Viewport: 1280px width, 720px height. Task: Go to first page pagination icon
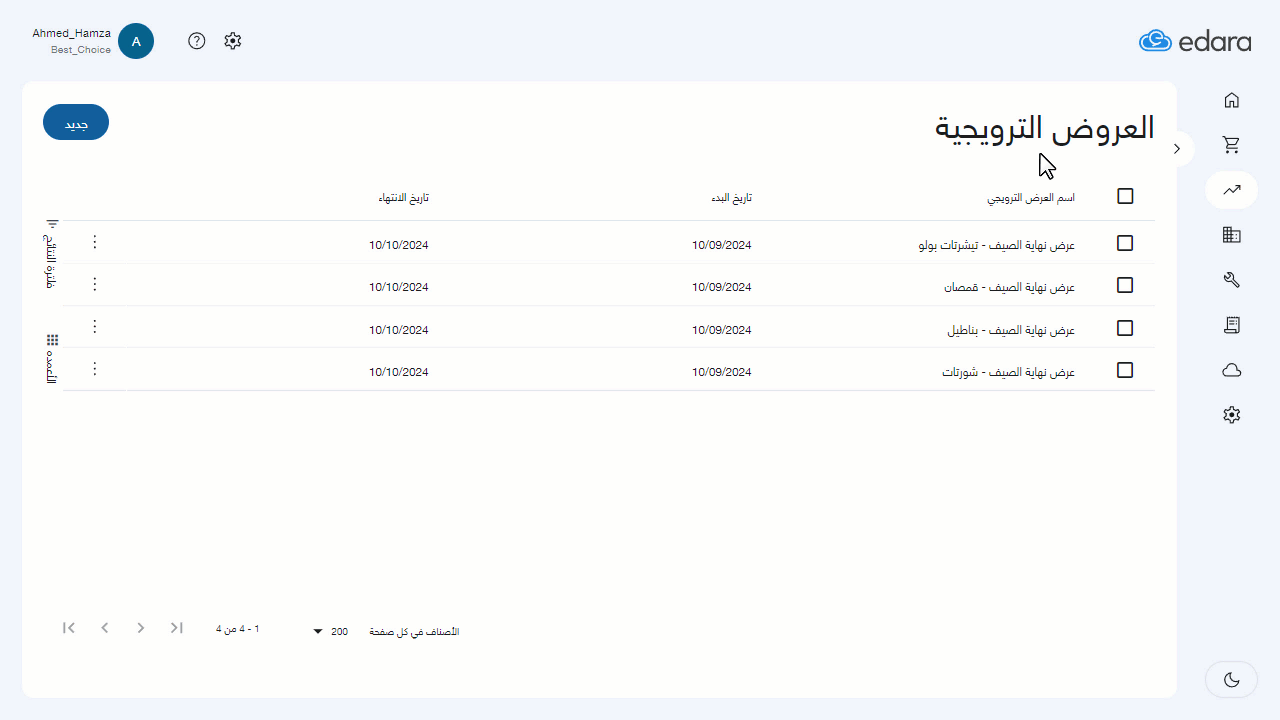click(69, 628)
